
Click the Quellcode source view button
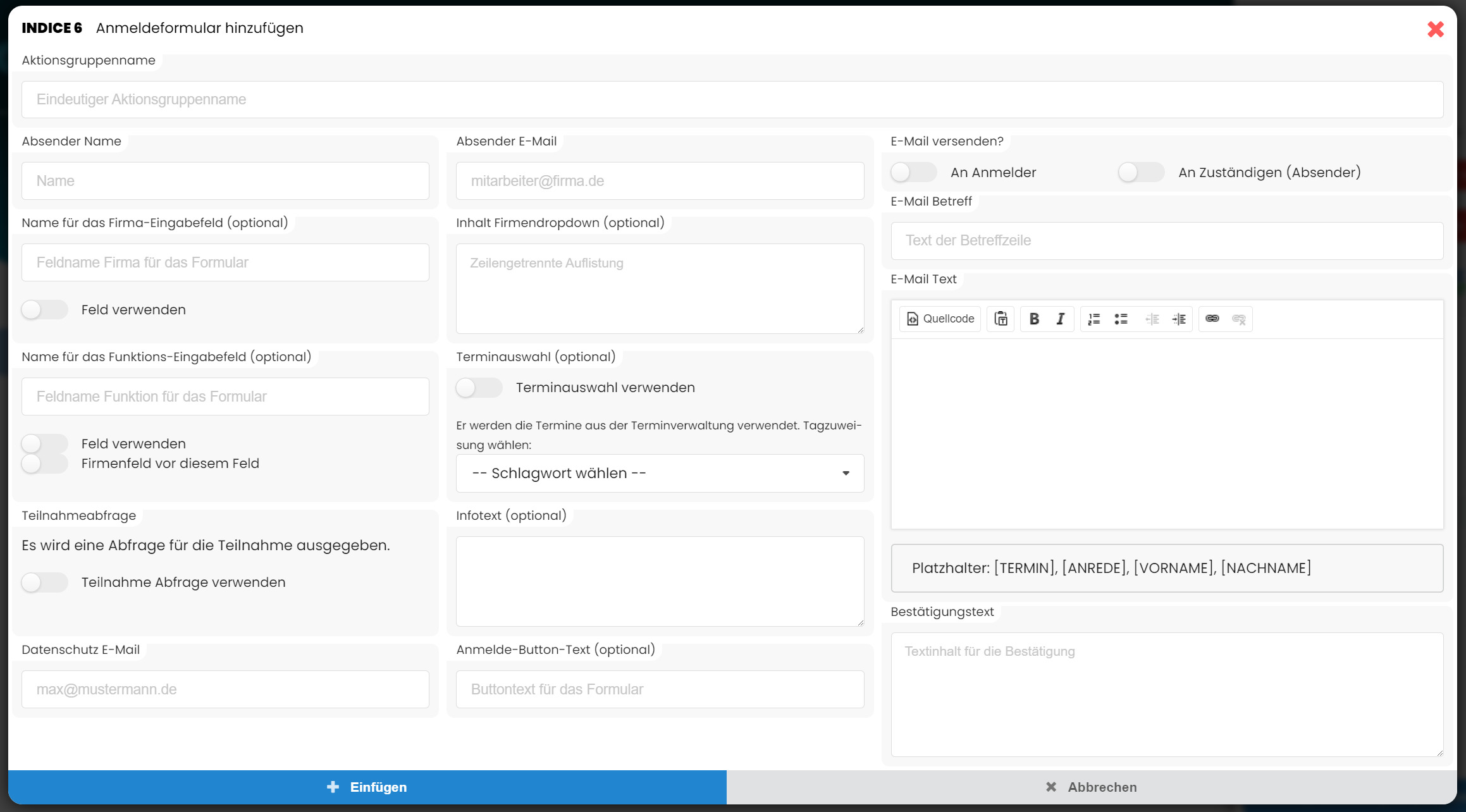click(940, 319)
